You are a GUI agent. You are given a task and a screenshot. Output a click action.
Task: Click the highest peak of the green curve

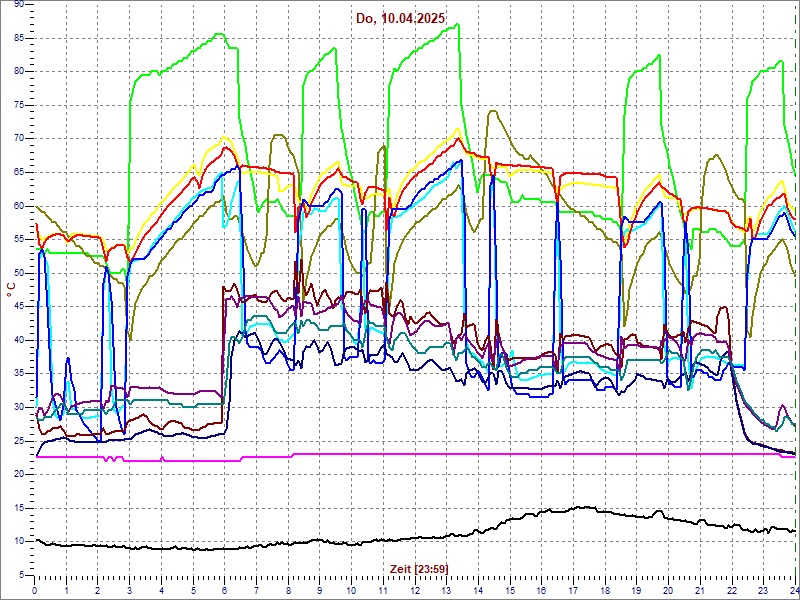click(x=456, y=25)
